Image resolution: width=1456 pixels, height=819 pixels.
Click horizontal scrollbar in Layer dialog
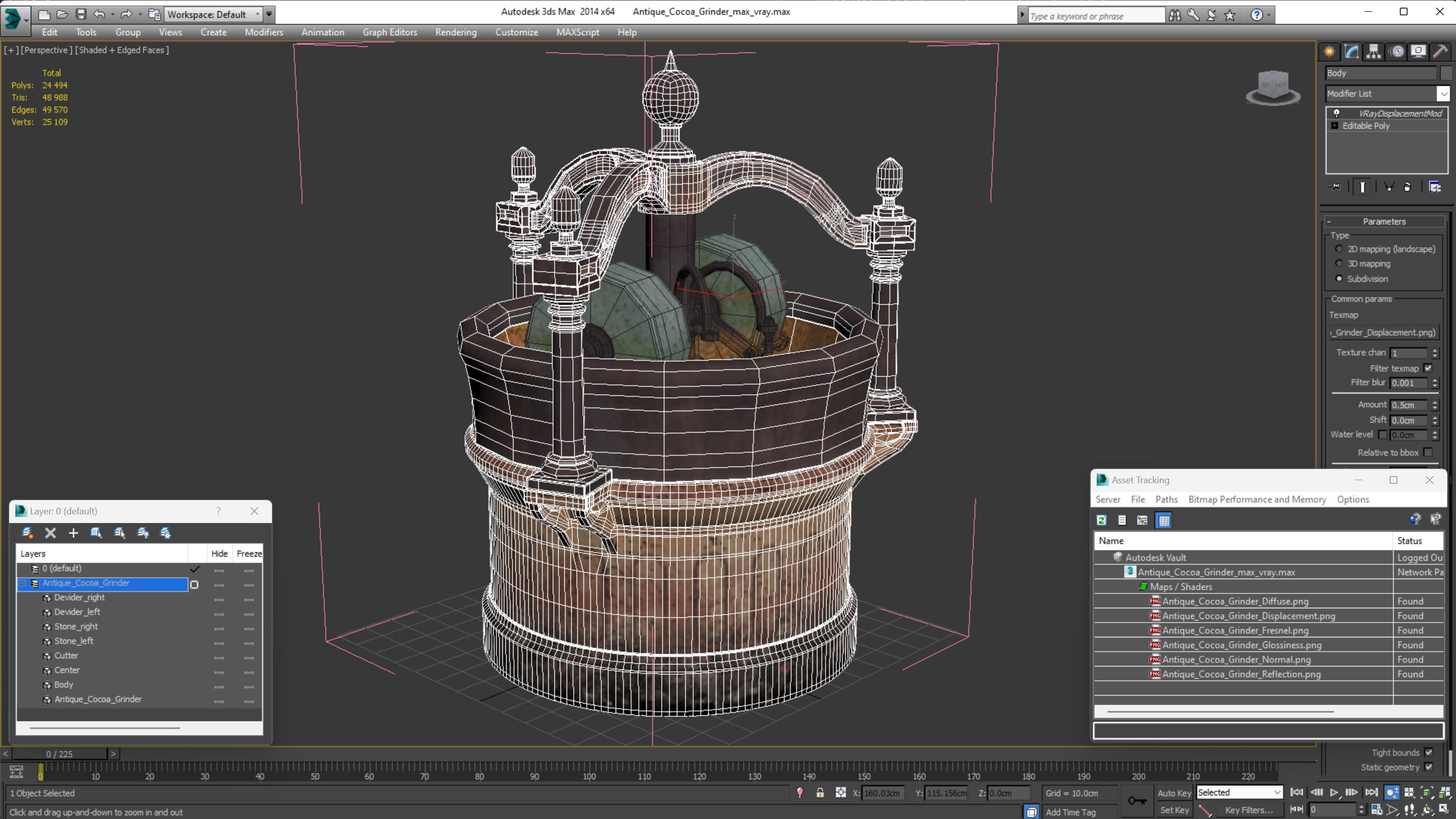tap(105, 728)
